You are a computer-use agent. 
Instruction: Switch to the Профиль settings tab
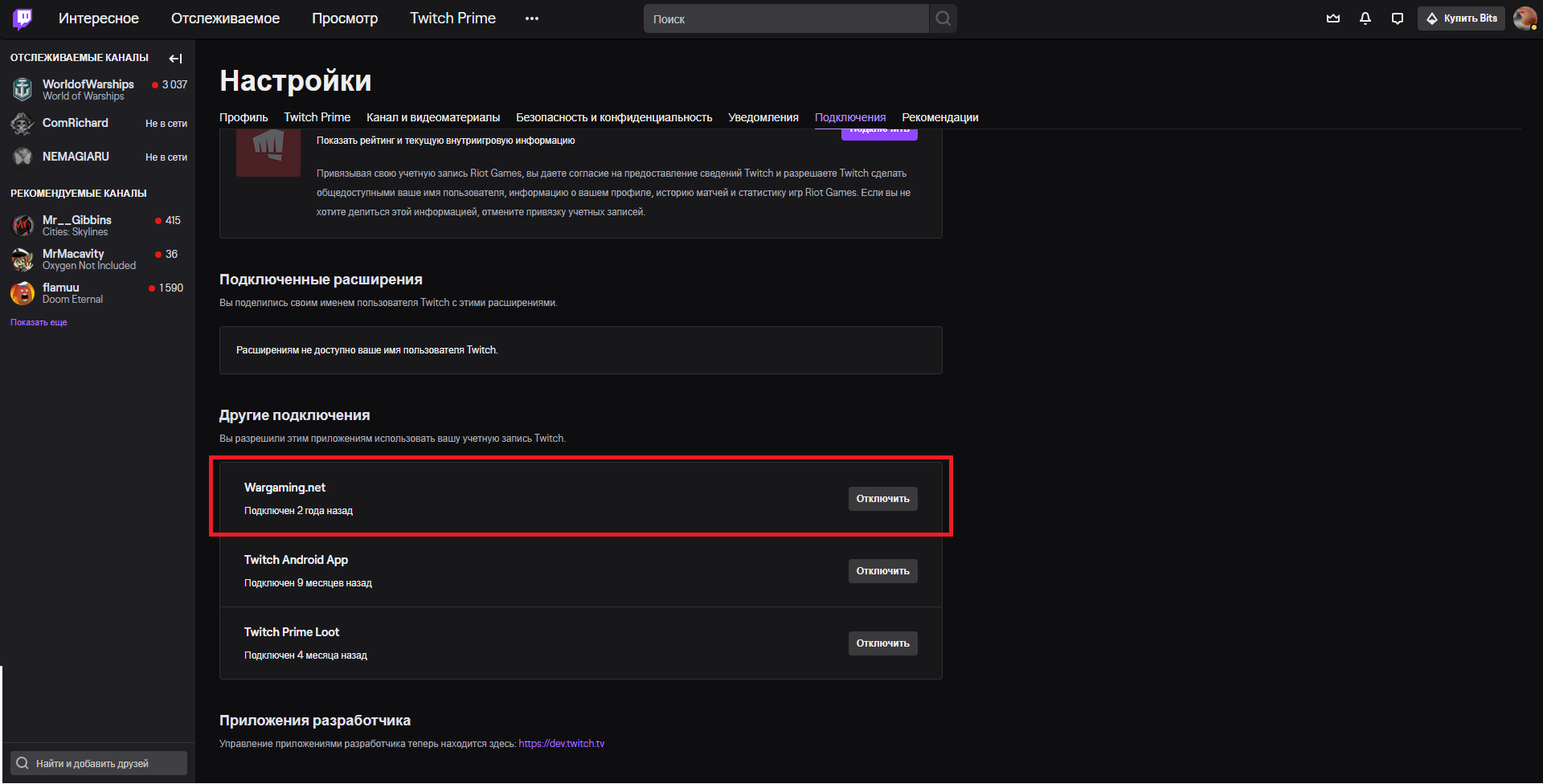[x=244, y=117]
